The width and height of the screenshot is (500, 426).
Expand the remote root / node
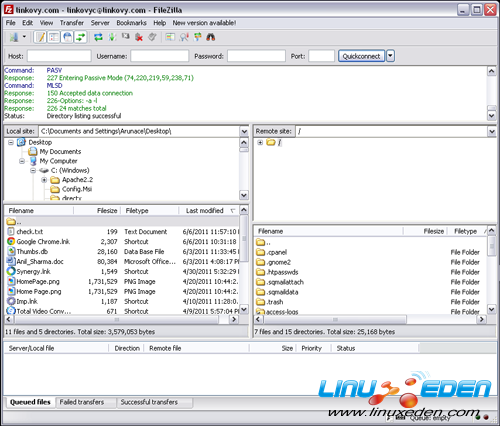pos(260,143)
